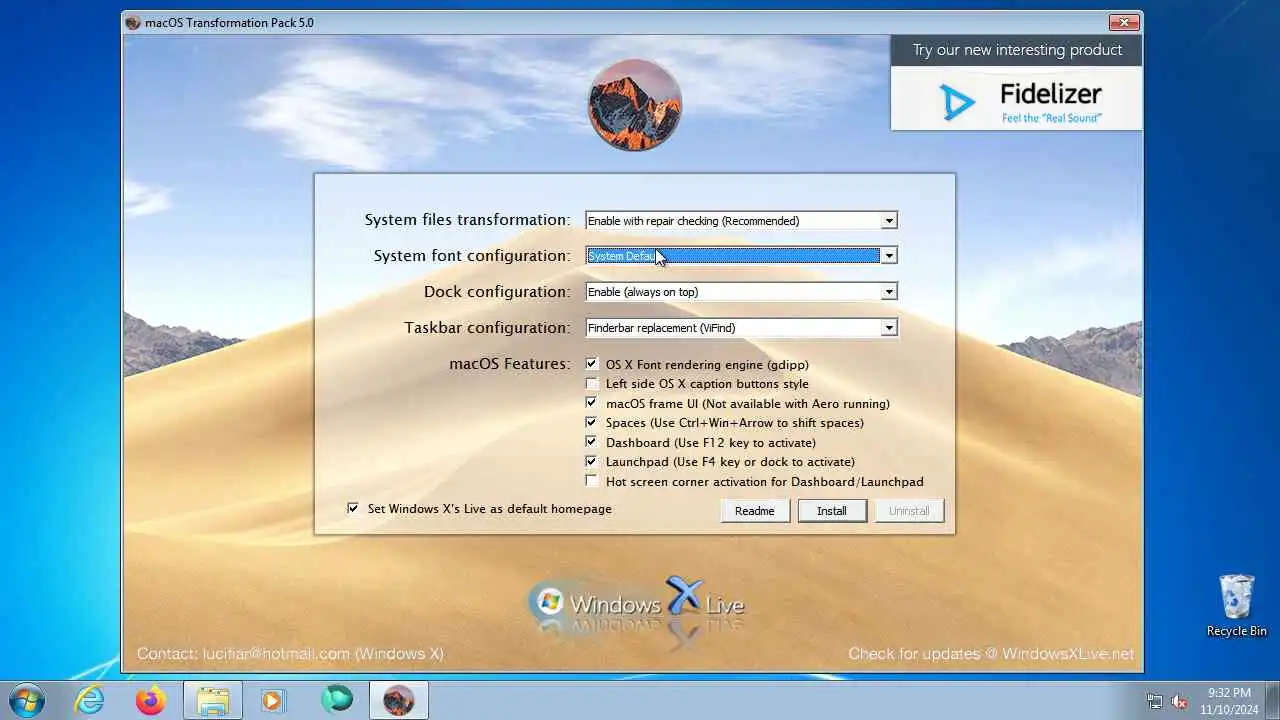1280x720 pixels.
Task: Open Windows Explorer folder taskbar icon
Action: [x=213, y=700]
